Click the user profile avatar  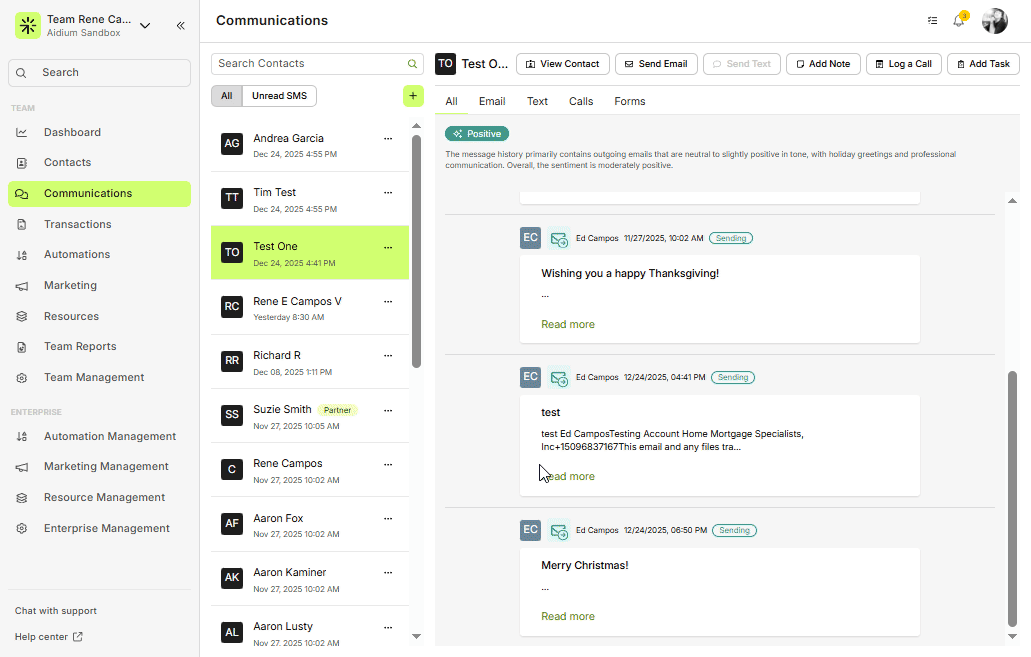click(994, 21)
